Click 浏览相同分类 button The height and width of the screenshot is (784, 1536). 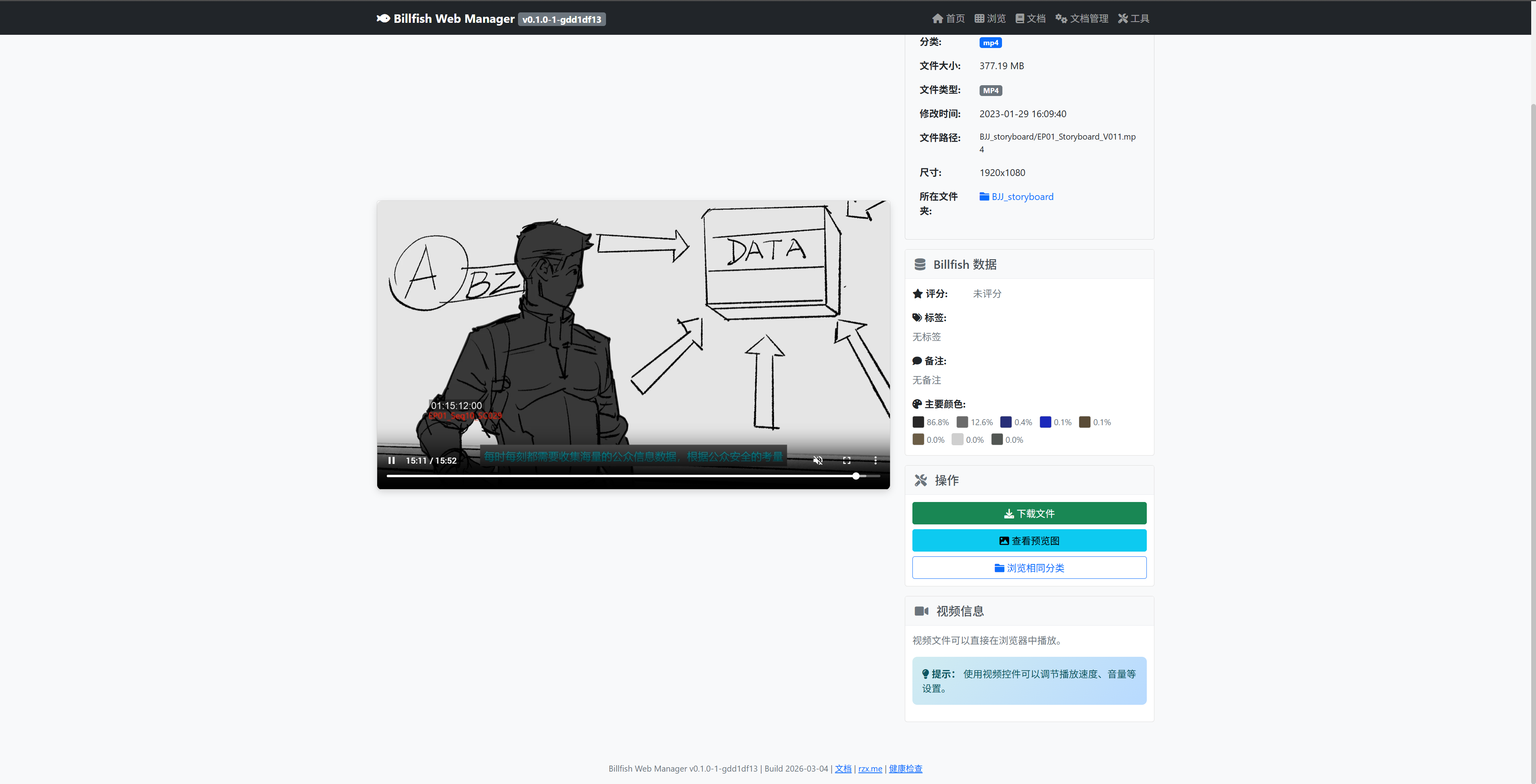point(1028,568)
